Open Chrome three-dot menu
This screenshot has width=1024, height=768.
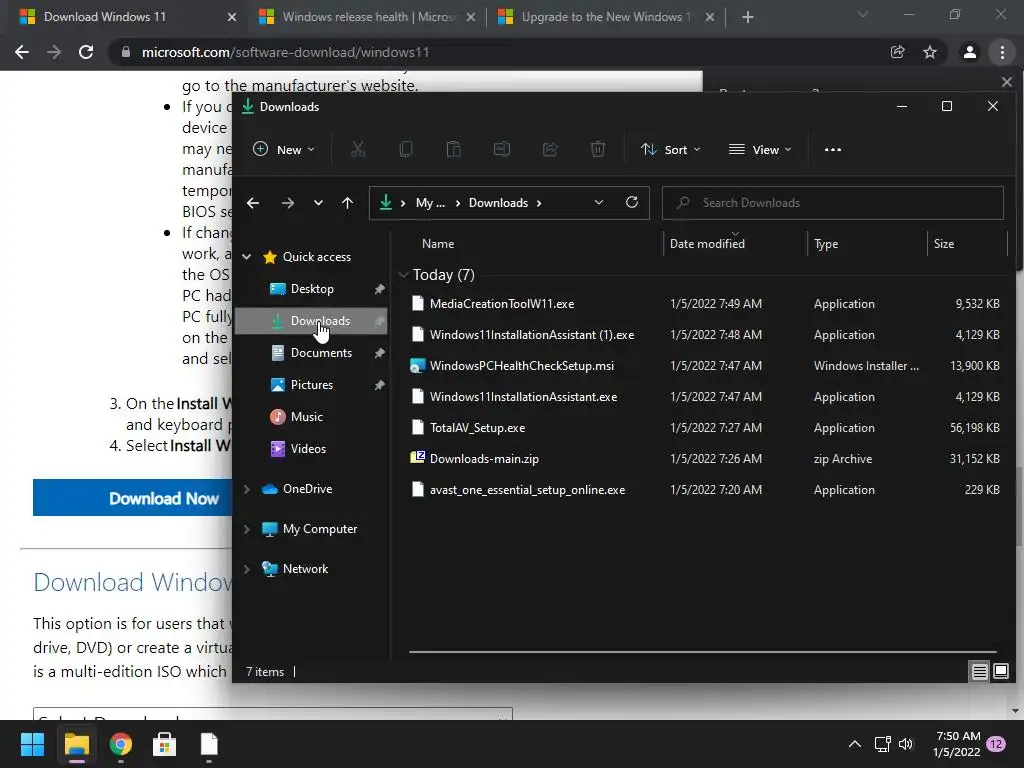pos(1002,52)
